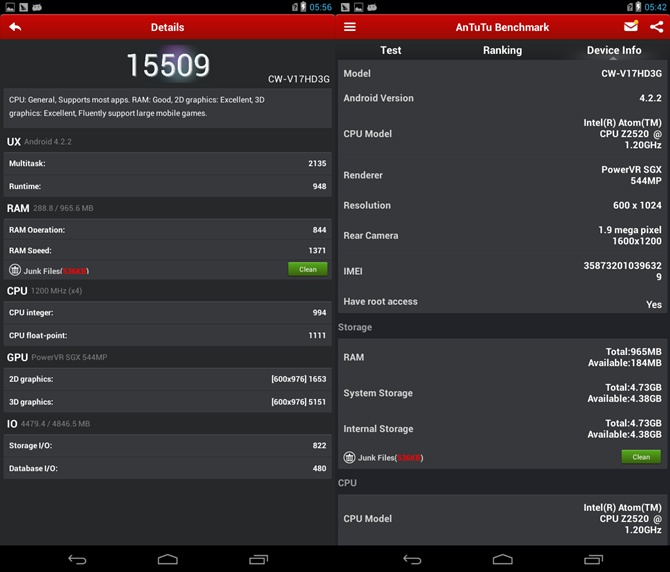670x572 pixels.
Task: Tap the junk files trash icon in Details screen
Action: point(15,270)
